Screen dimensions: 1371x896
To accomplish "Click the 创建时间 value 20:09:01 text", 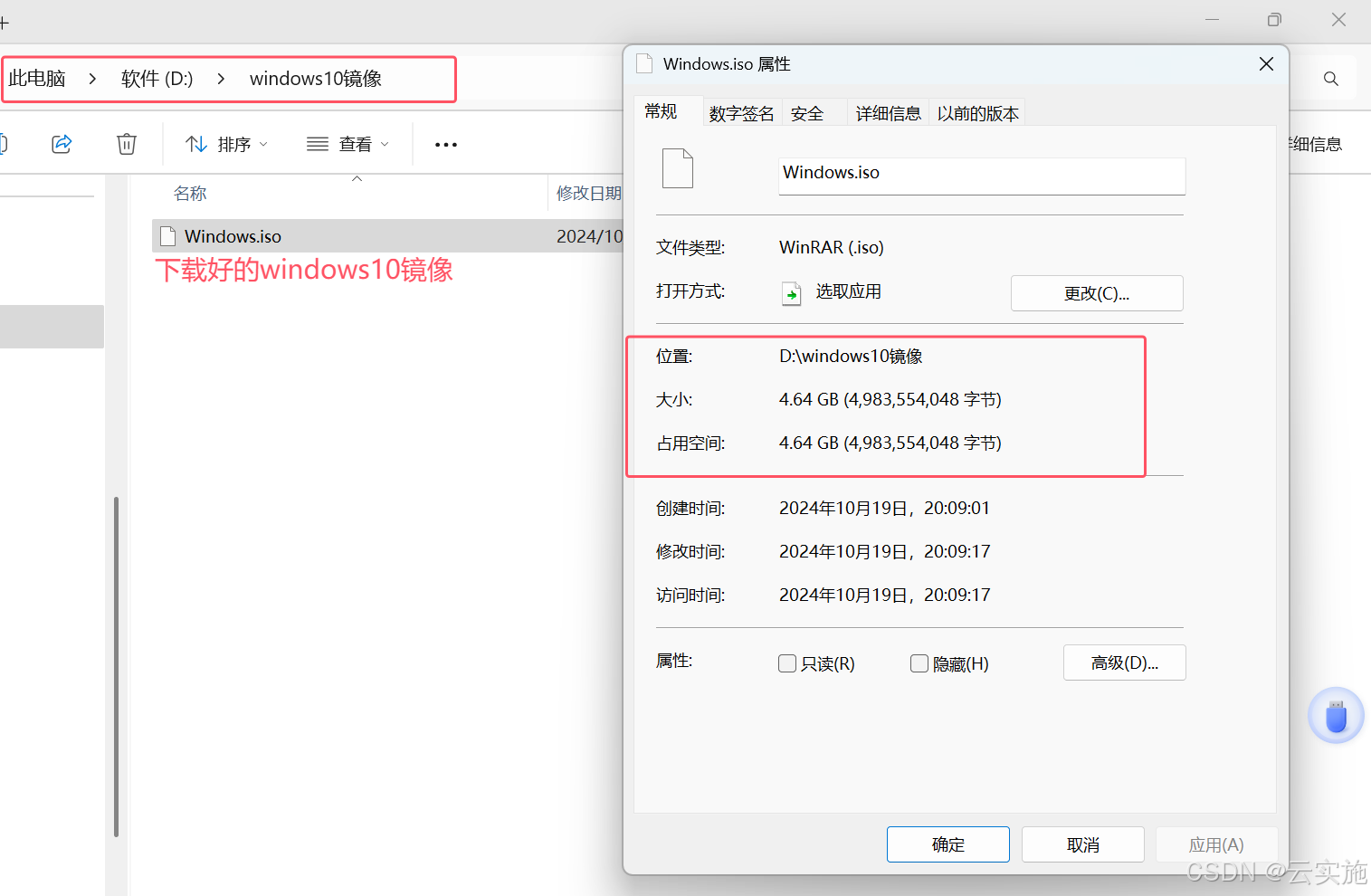I will (884, 508).
